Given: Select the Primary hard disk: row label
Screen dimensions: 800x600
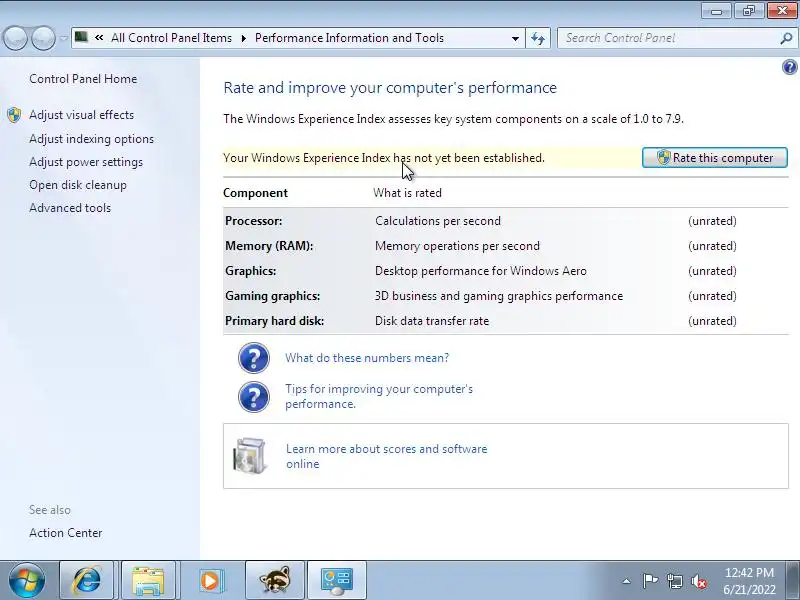Looking at the screenshot, I should pos(274,321).
